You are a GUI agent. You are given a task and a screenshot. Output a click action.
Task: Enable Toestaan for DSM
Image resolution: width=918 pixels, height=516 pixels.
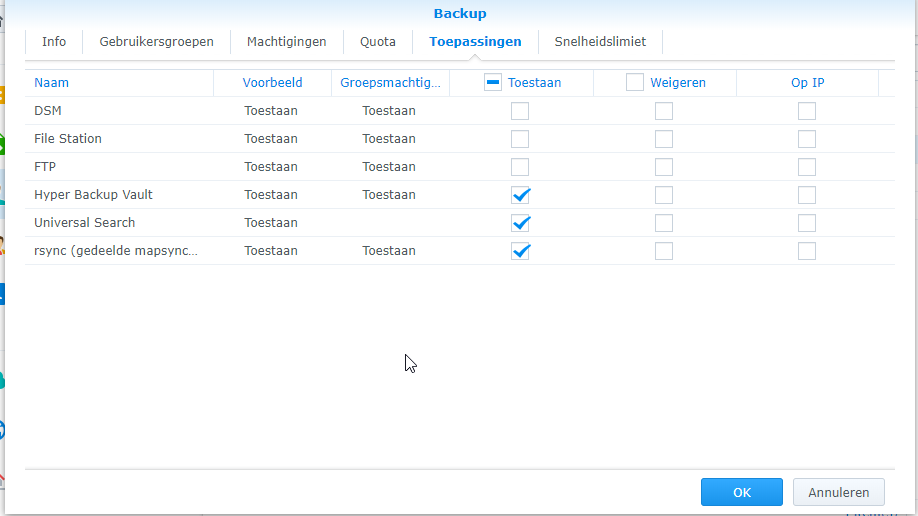click(x=520, y=111)
